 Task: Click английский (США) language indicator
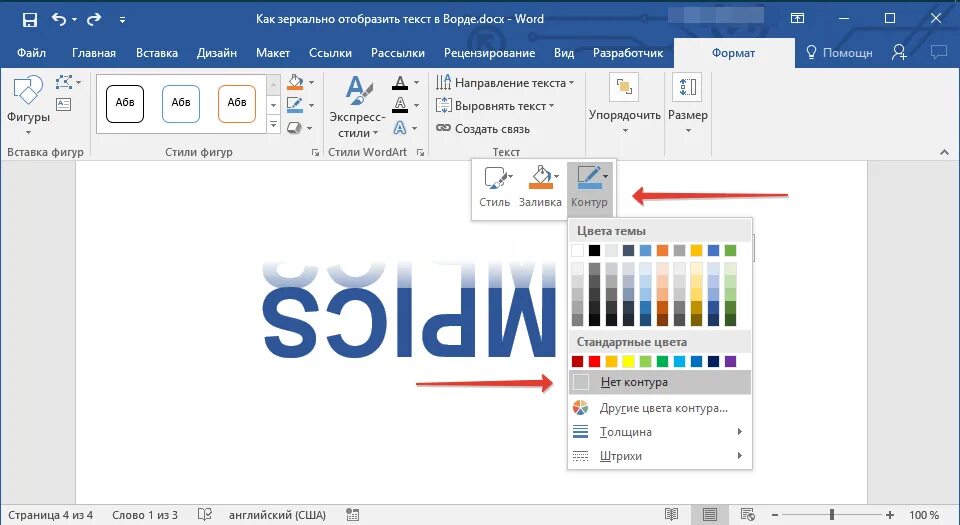277,515
